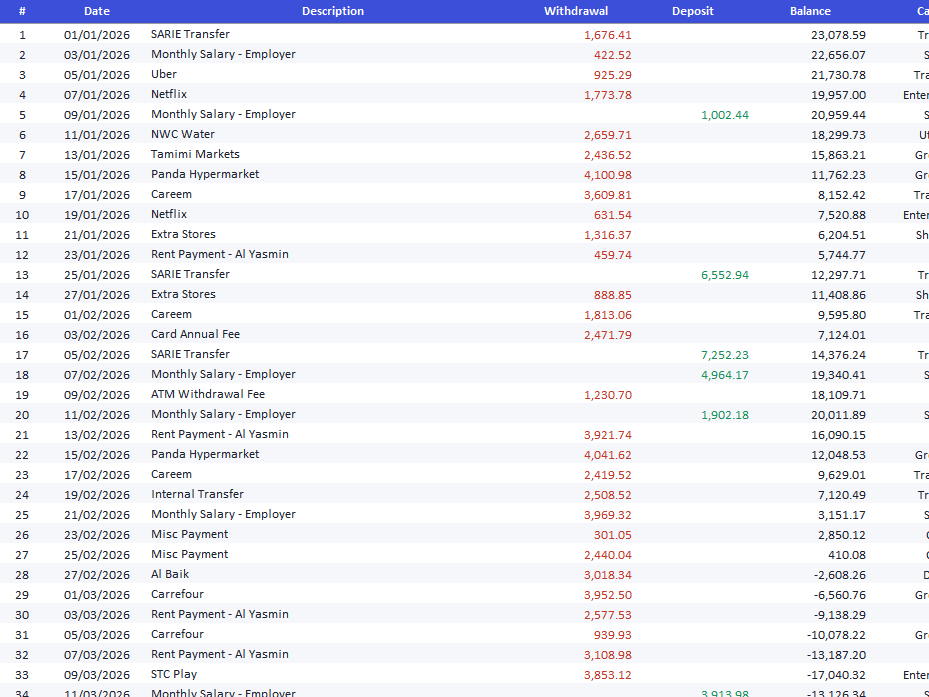929x697 pixels.
Task: Select deposit amount 7,252.23
Action: point(725,355)
